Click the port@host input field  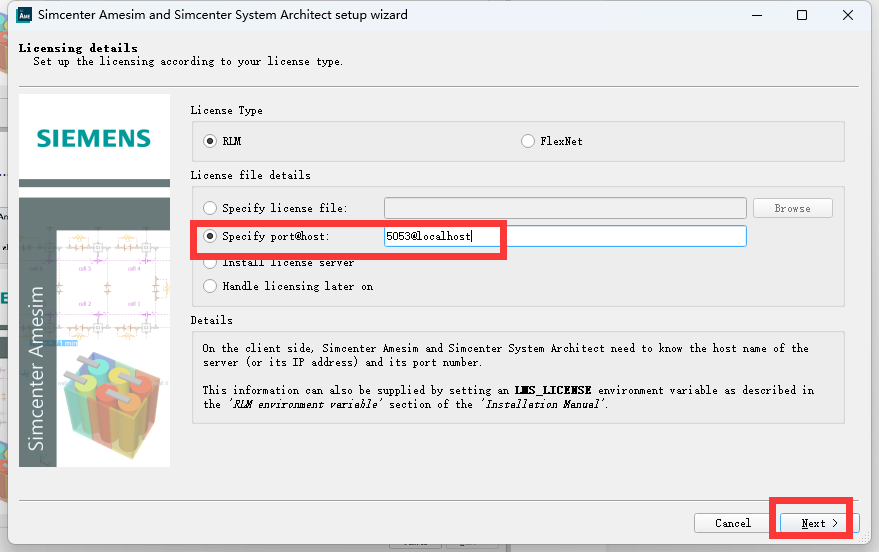click(x=565, y=236)
